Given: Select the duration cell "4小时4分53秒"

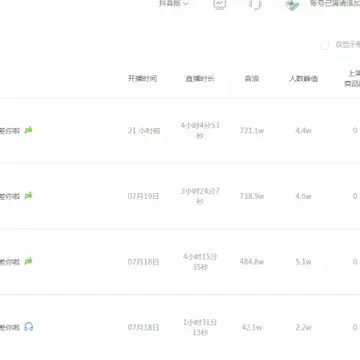Looking at the screenshot, I should click(x=200, y=131).
